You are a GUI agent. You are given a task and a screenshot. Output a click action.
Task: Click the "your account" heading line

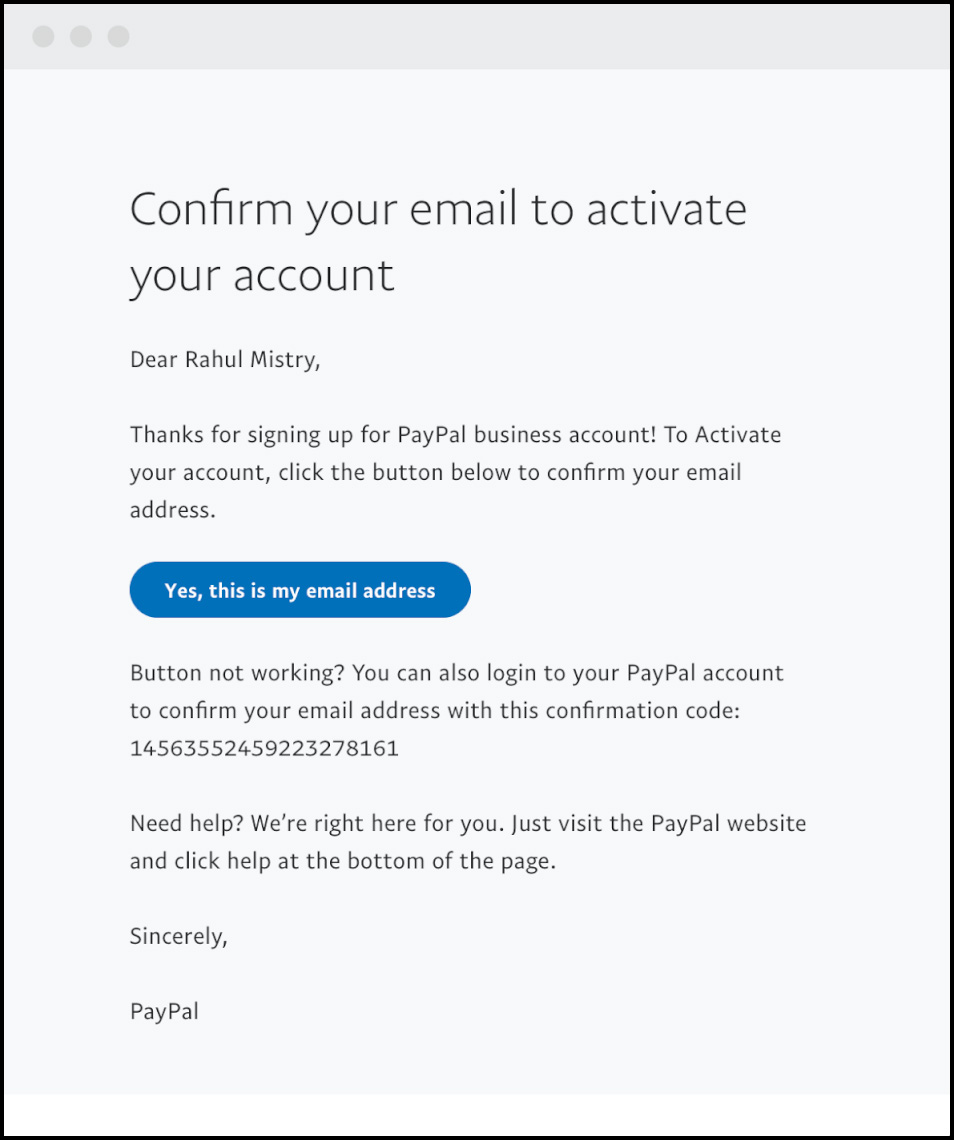point(262,277)
